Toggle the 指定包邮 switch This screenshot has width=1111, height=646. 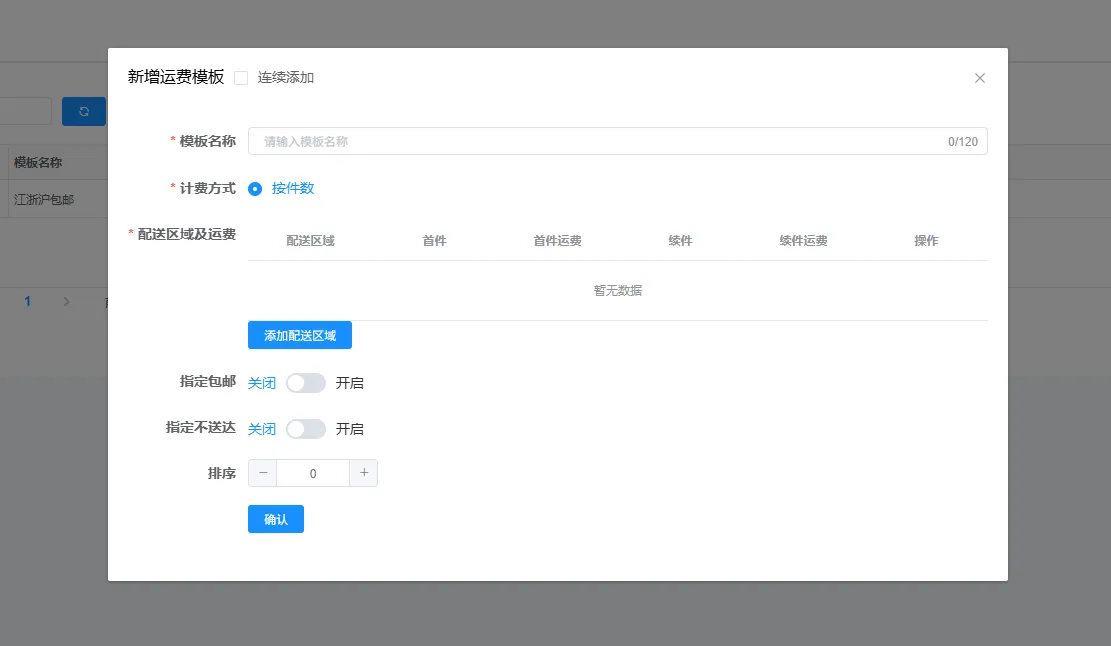click(305, 382)
